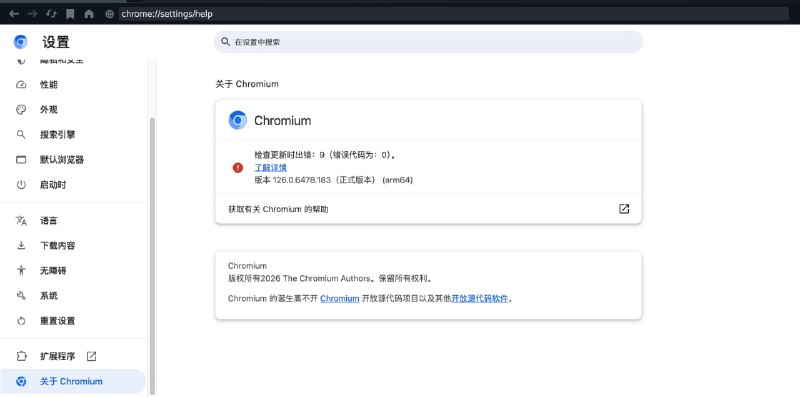Click the power icon next to 启动时
This screenshot has height=397, width=800.
point(21,185)
